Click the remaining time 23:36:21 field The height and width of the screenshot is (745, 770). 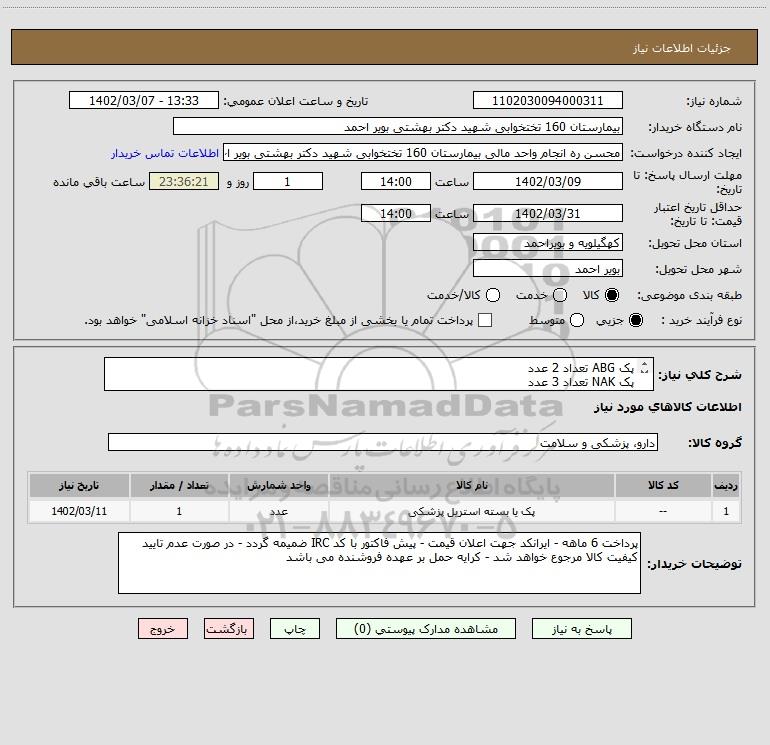click(x=184, y=181)
